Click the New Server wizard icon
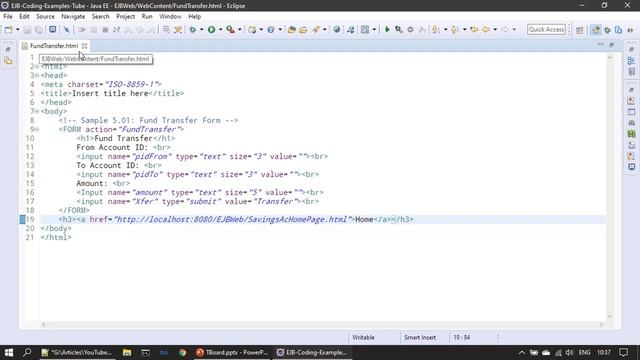This screenshot has height=360, width=640. pos(252,29)
